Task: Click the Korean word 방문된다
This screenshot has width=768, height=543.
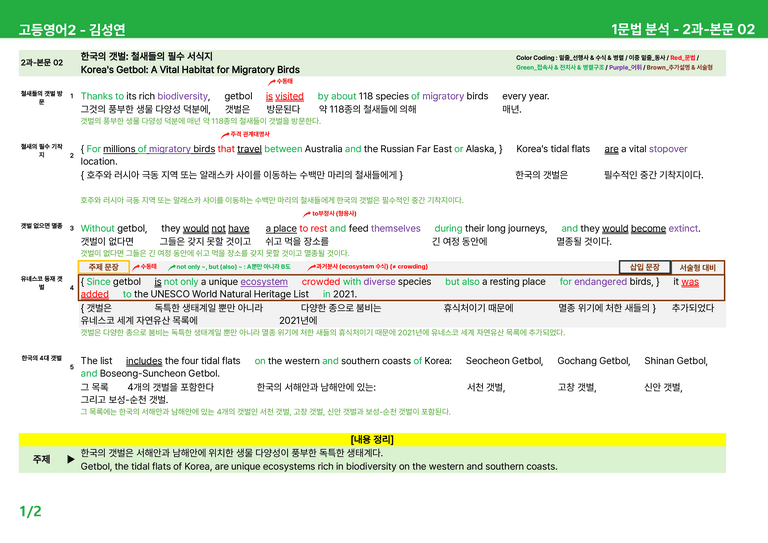Action: tap(283, 109)
